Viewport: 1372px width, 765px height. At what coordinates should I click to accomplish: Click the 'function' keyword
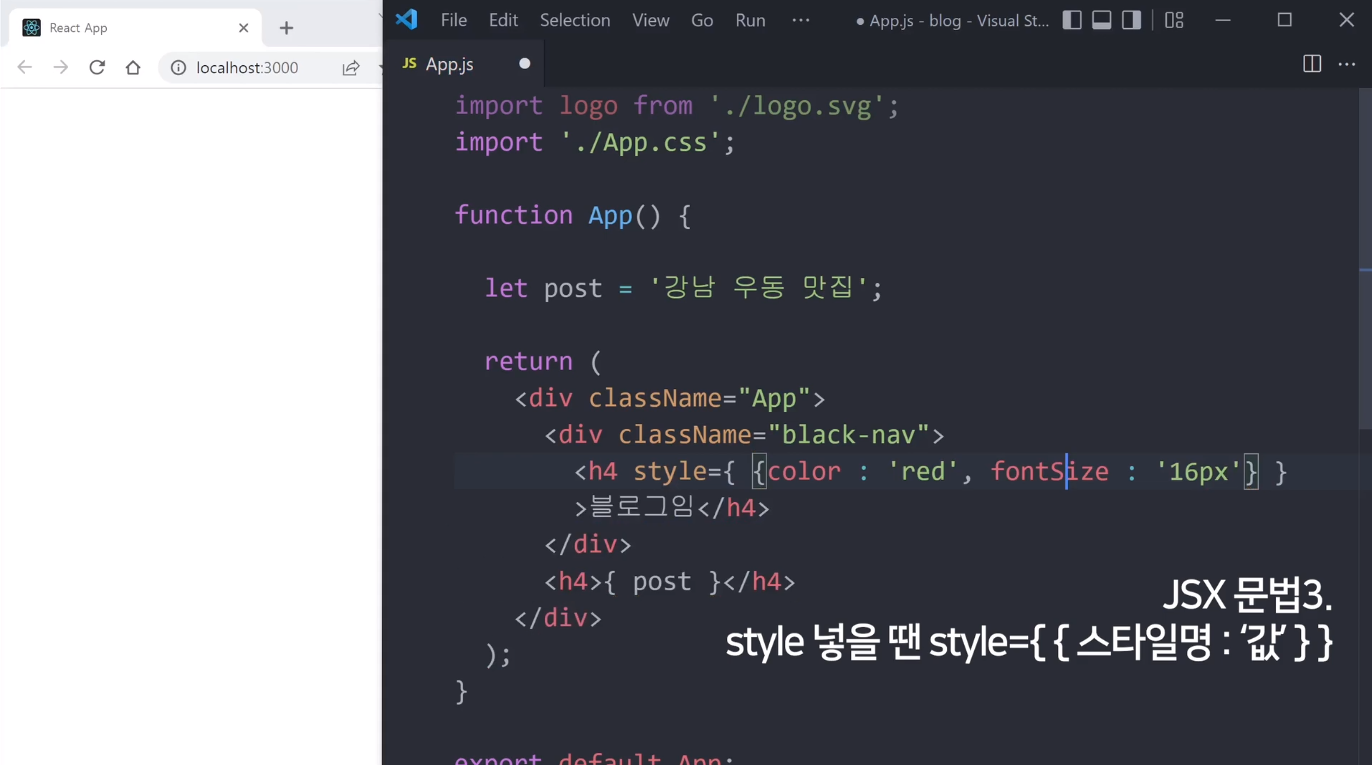click(514, 215)
